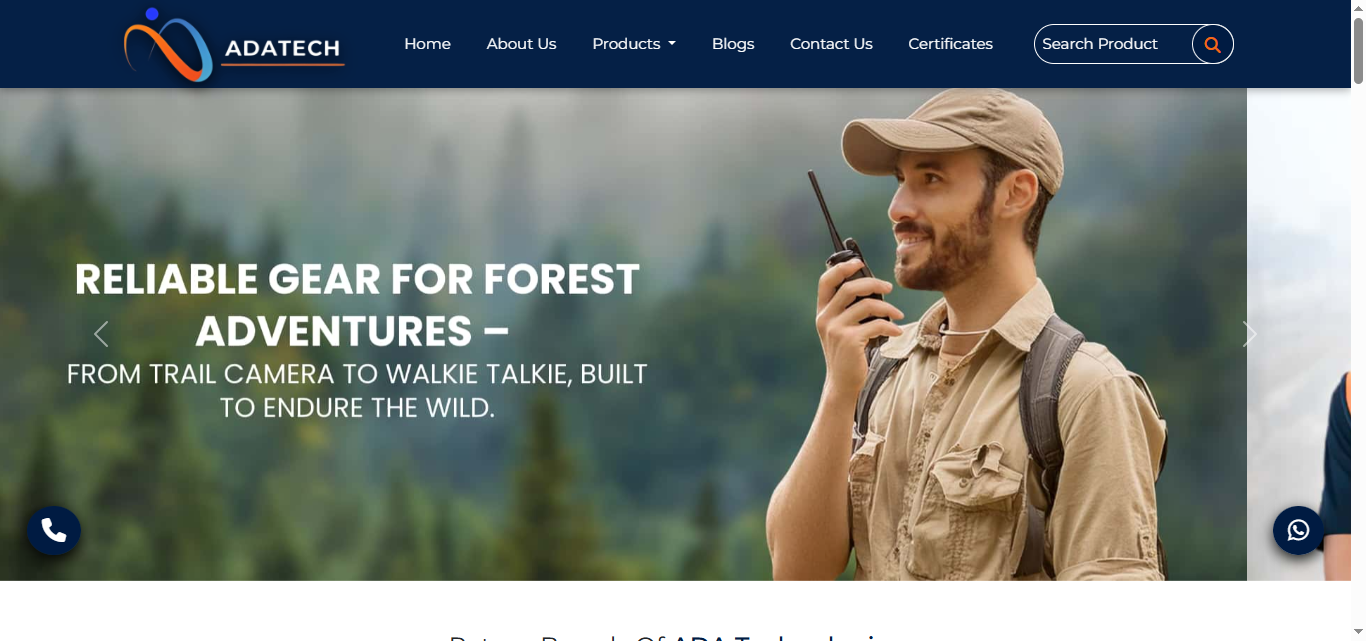This screenshot has width=1366, height=641.
Task: Click the orange search magnifier icon
Action: [1212, 44]
